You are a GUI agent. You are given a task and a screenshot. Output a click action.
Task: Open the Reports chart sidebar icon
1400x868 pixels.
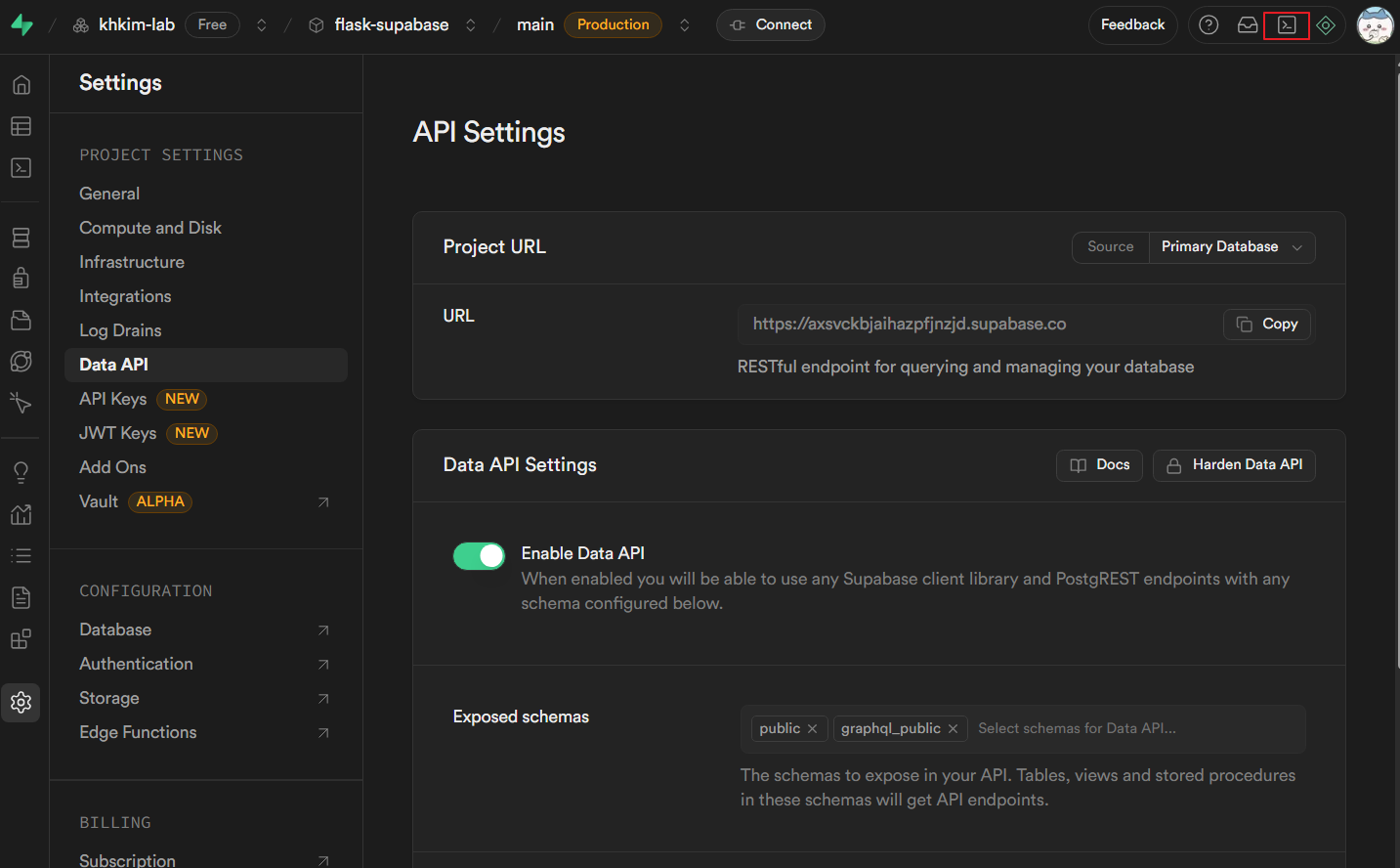coord(21,514)
